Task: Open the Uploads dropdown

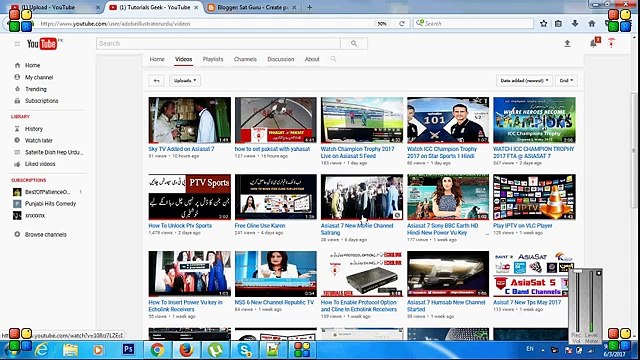Action: click(185, 80)
